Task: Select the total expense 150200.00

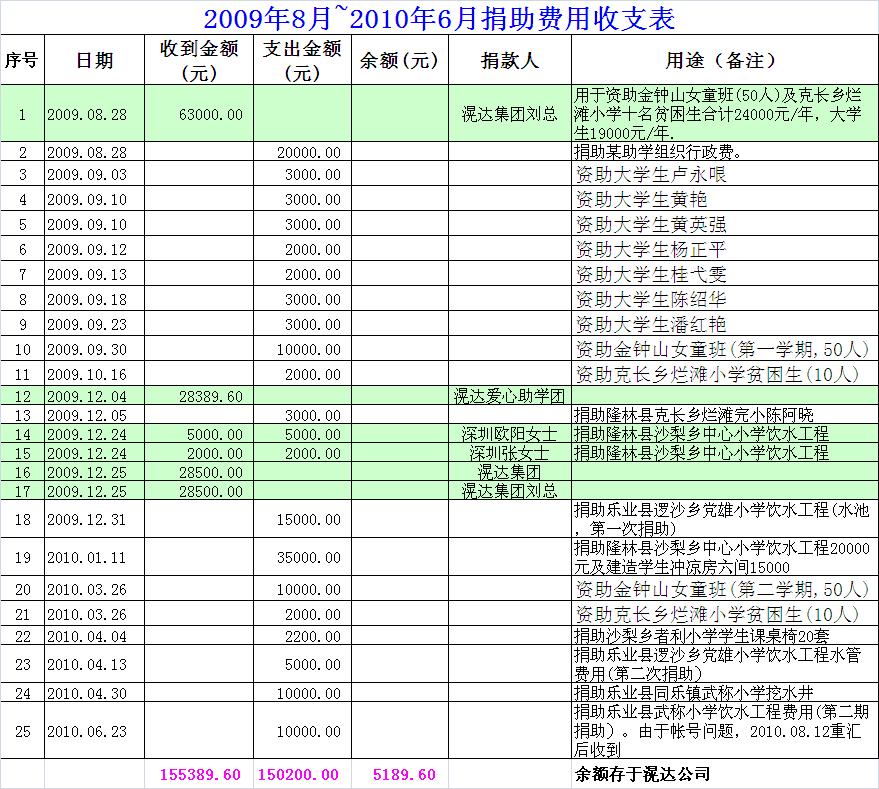Action: 298,774
